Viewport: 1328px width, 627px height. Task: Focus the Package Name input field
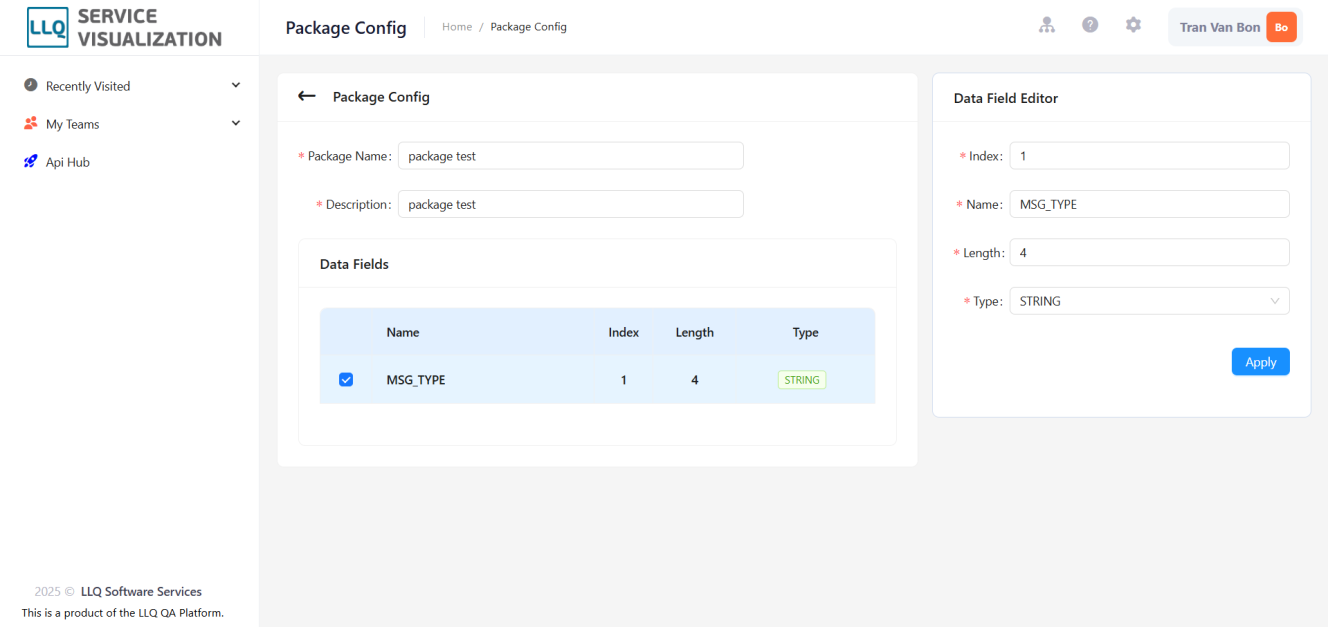pyautogui.click(x=571, y=156)
